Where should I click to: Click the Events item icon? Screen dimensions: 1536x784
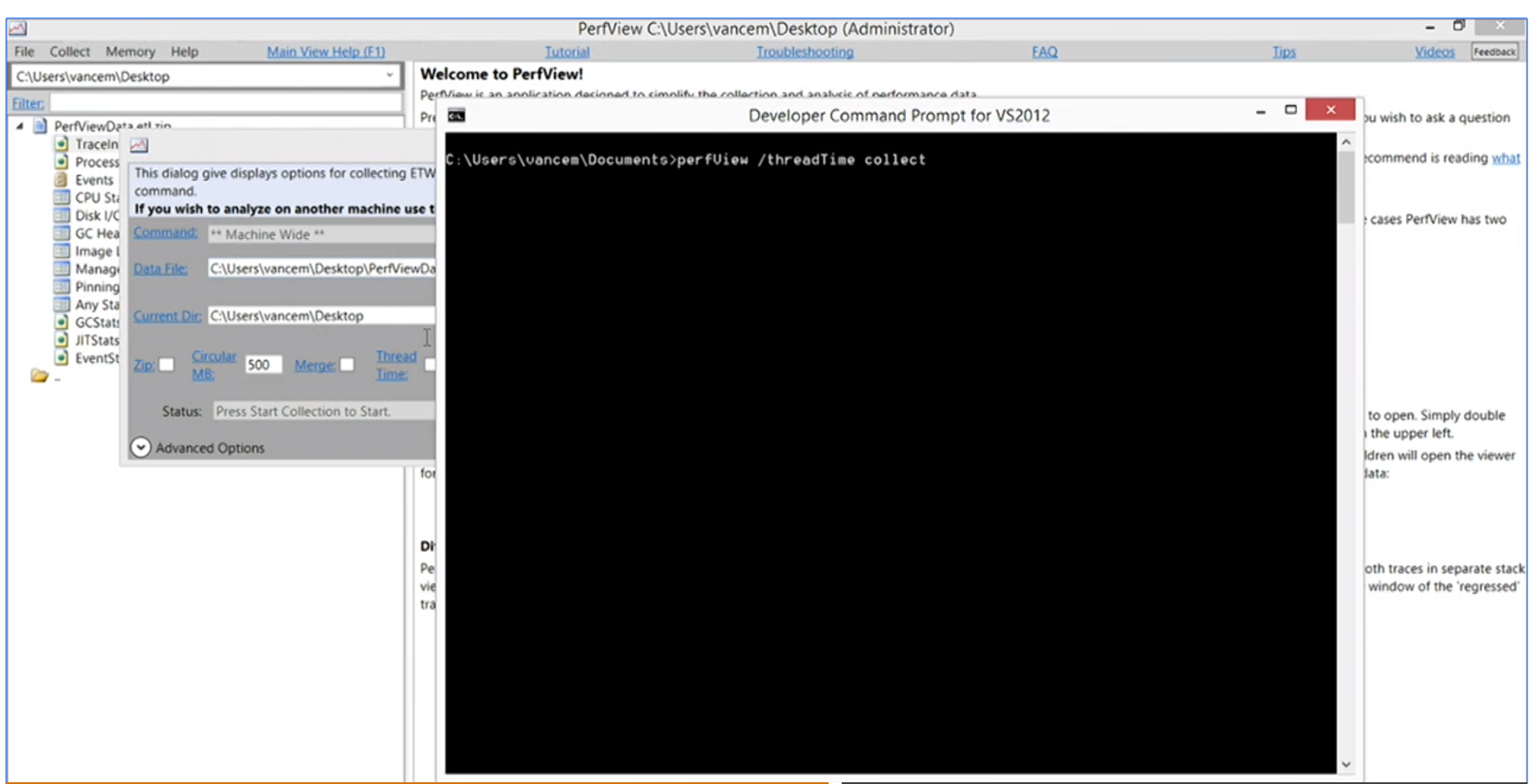(62, 179)
